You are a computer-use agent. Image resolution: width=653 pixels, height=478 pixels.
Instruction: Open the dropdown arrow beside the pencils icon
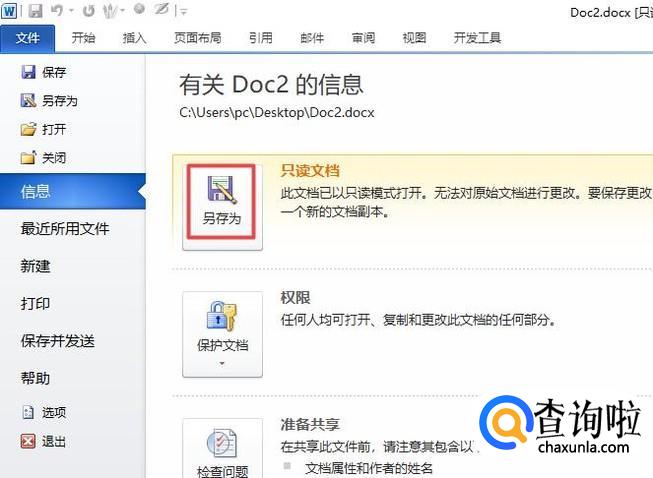122,11
